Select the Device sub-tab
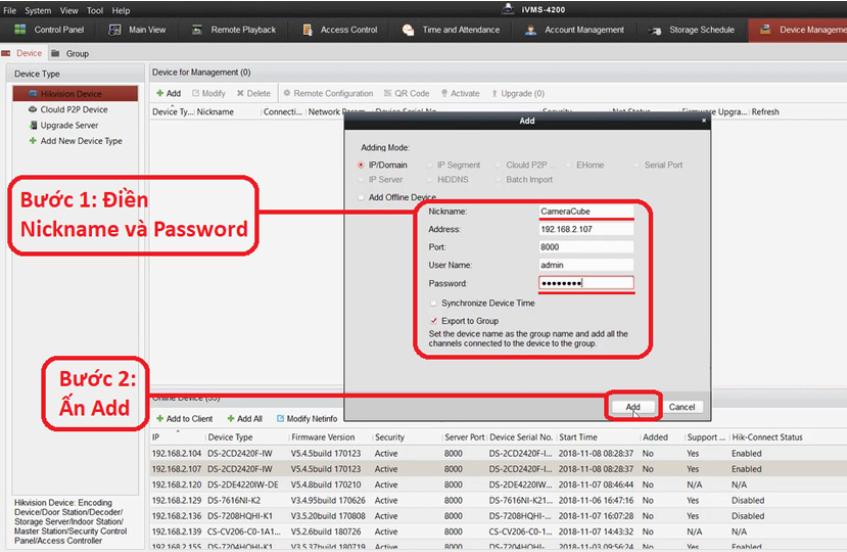847x552 pixels. click(22, 53)
